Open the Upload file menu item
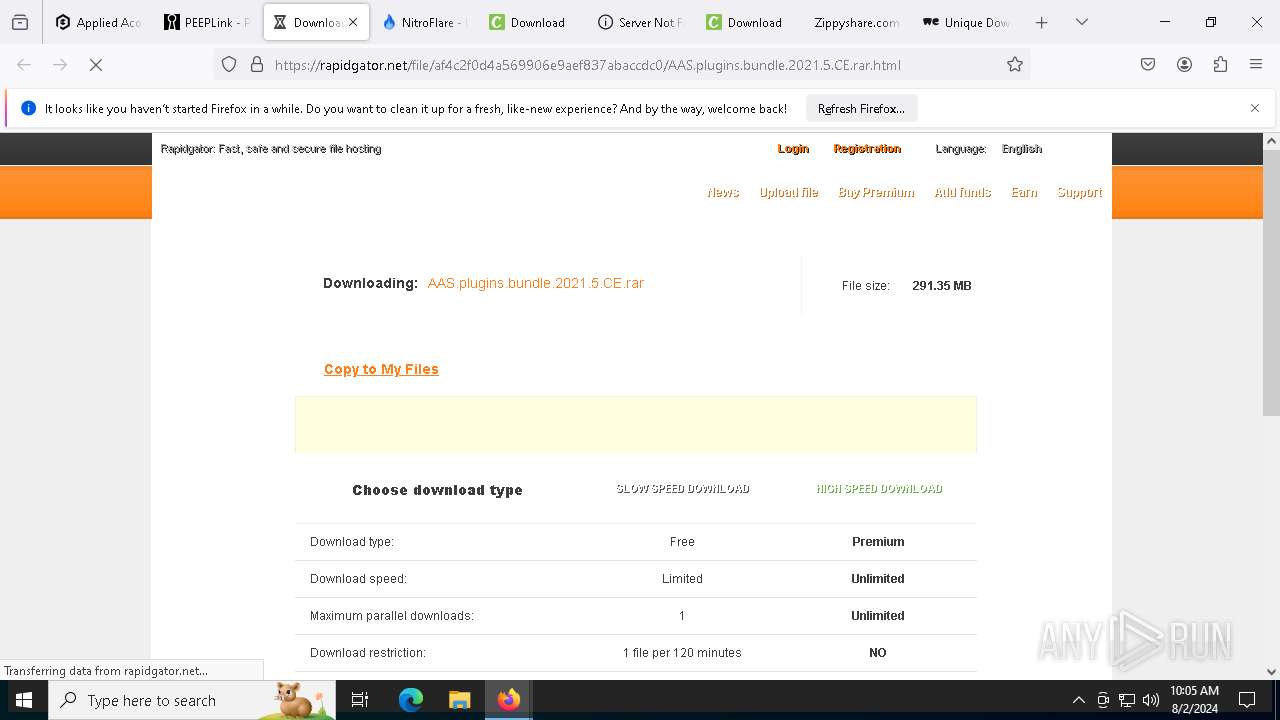 click(x=789, y=192)
